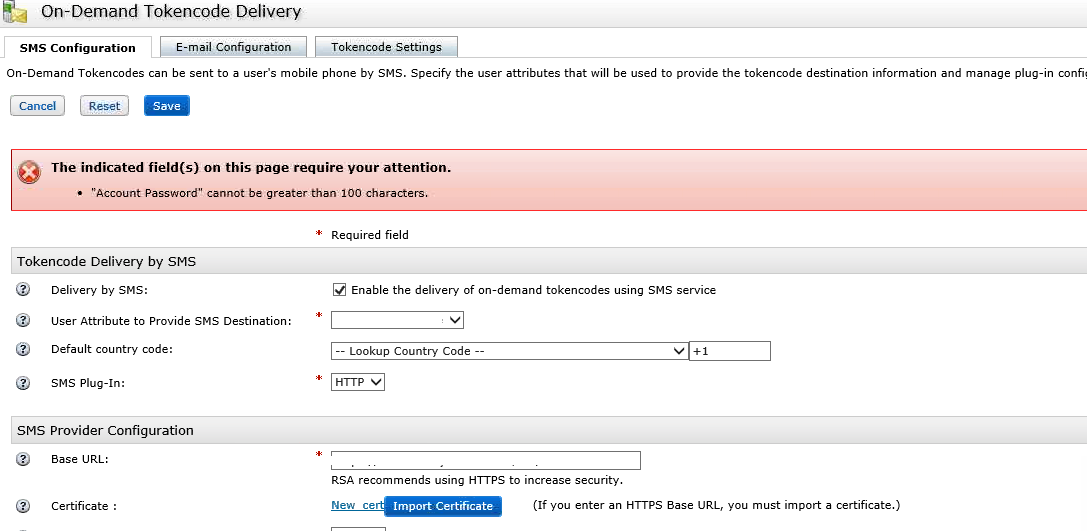
Task: Switch to E-mail Configuration tab
Action: pyautogui.click(x=233, y=47)
